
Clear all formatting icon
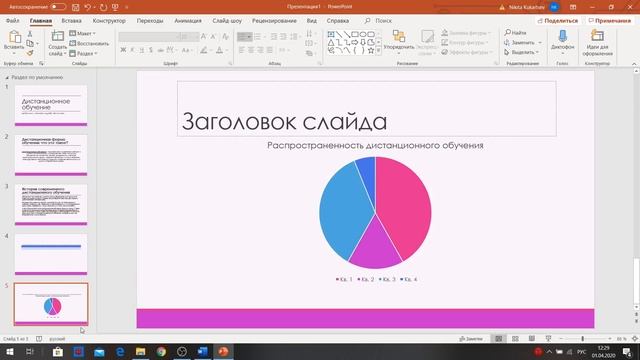pyautogui.click(x=225, y=37)
